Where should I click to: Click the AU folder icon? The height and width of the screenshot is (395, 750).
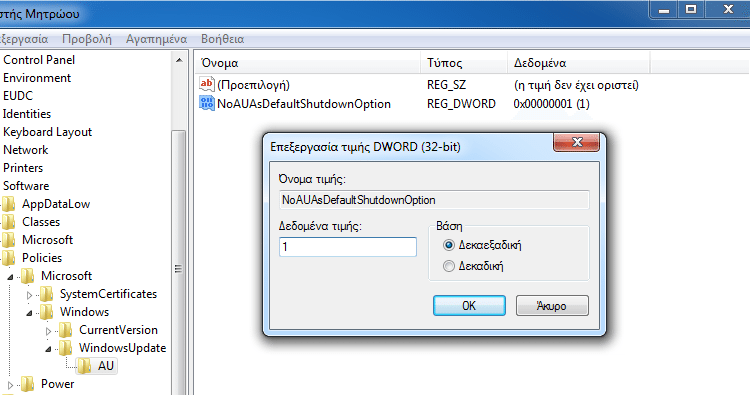85,366
